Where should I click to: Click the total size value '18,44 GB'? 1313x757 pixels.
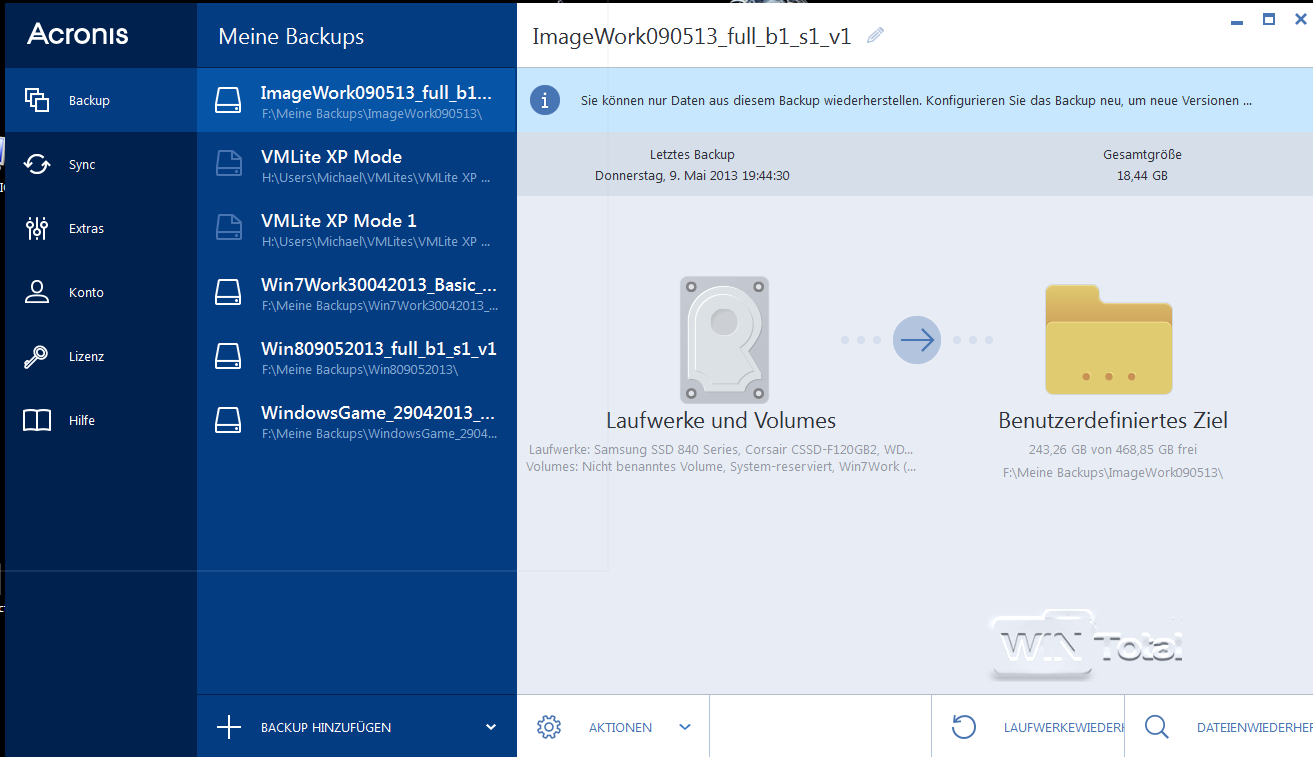click(1142, 176)
